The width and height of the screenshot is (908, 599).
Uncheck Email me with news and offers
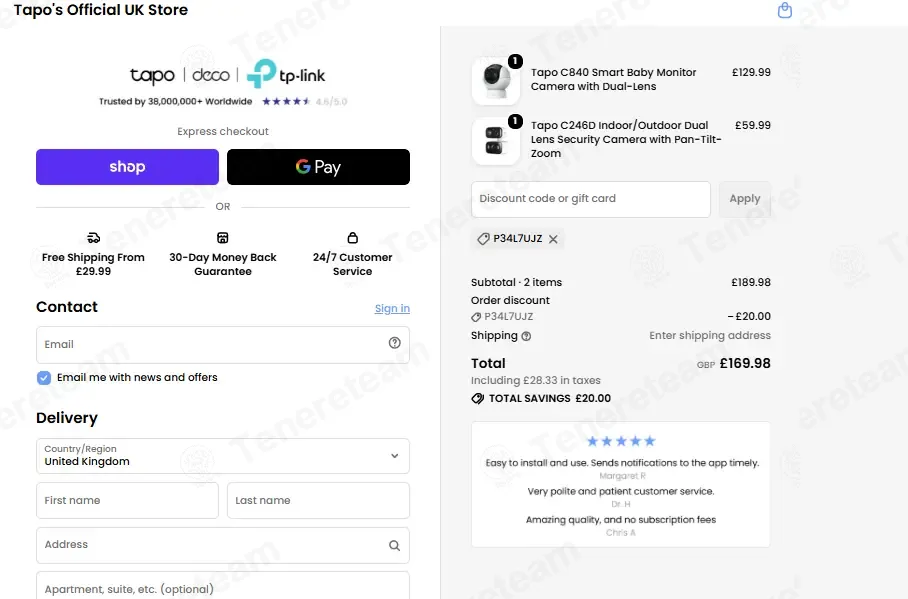(44, 378)
